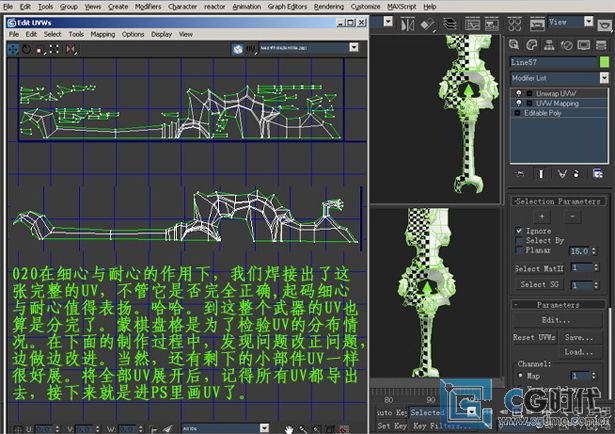Switch to the Hierarchy command panel tab
Image resolution: width=615 pixels, height=434 pixels.
click(x=549, y=45)
